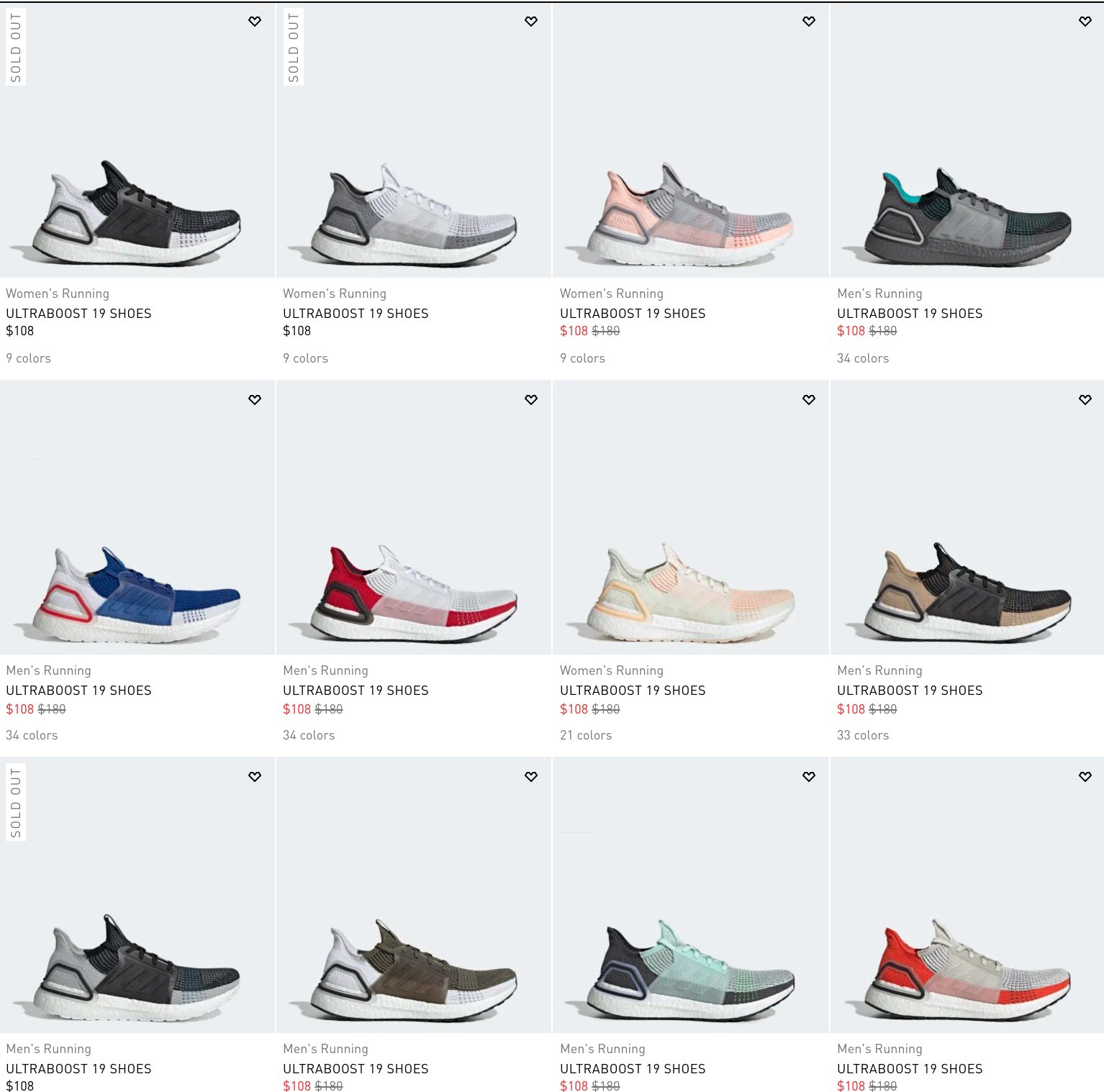1104x1092 pixels.
Task: Save the blue men's Ultraboost via heart
Action: (x=255, y=399)
